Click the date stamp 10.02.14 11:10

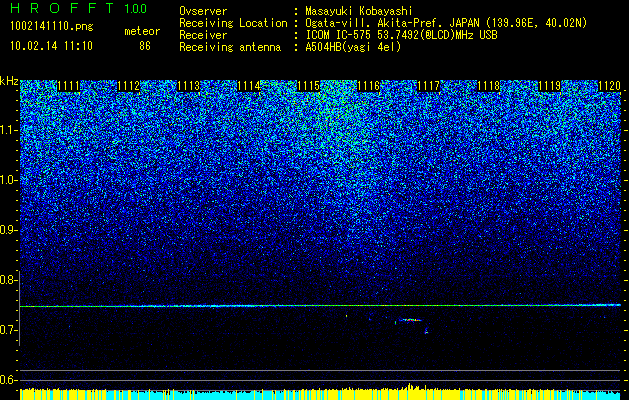click(51, 46)
